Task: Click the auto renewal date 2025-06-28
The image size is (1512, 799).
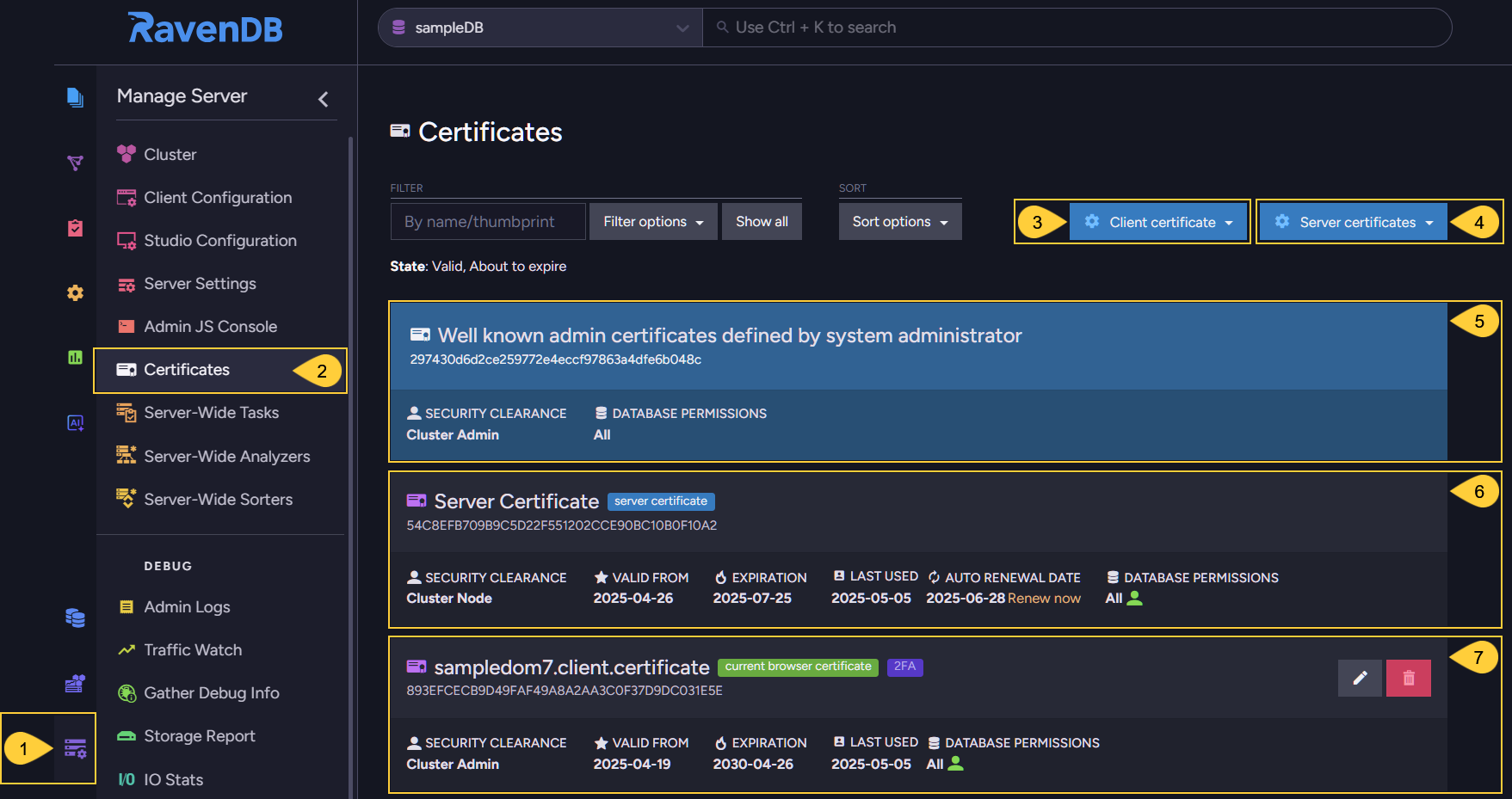Action: click(966, 598)
